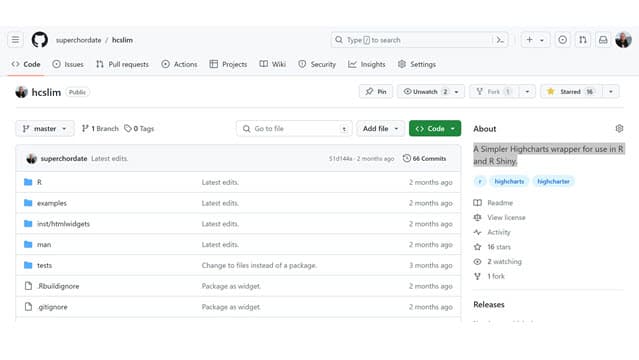
Task: Click the R folder icon
Action: tap(28, 182)
